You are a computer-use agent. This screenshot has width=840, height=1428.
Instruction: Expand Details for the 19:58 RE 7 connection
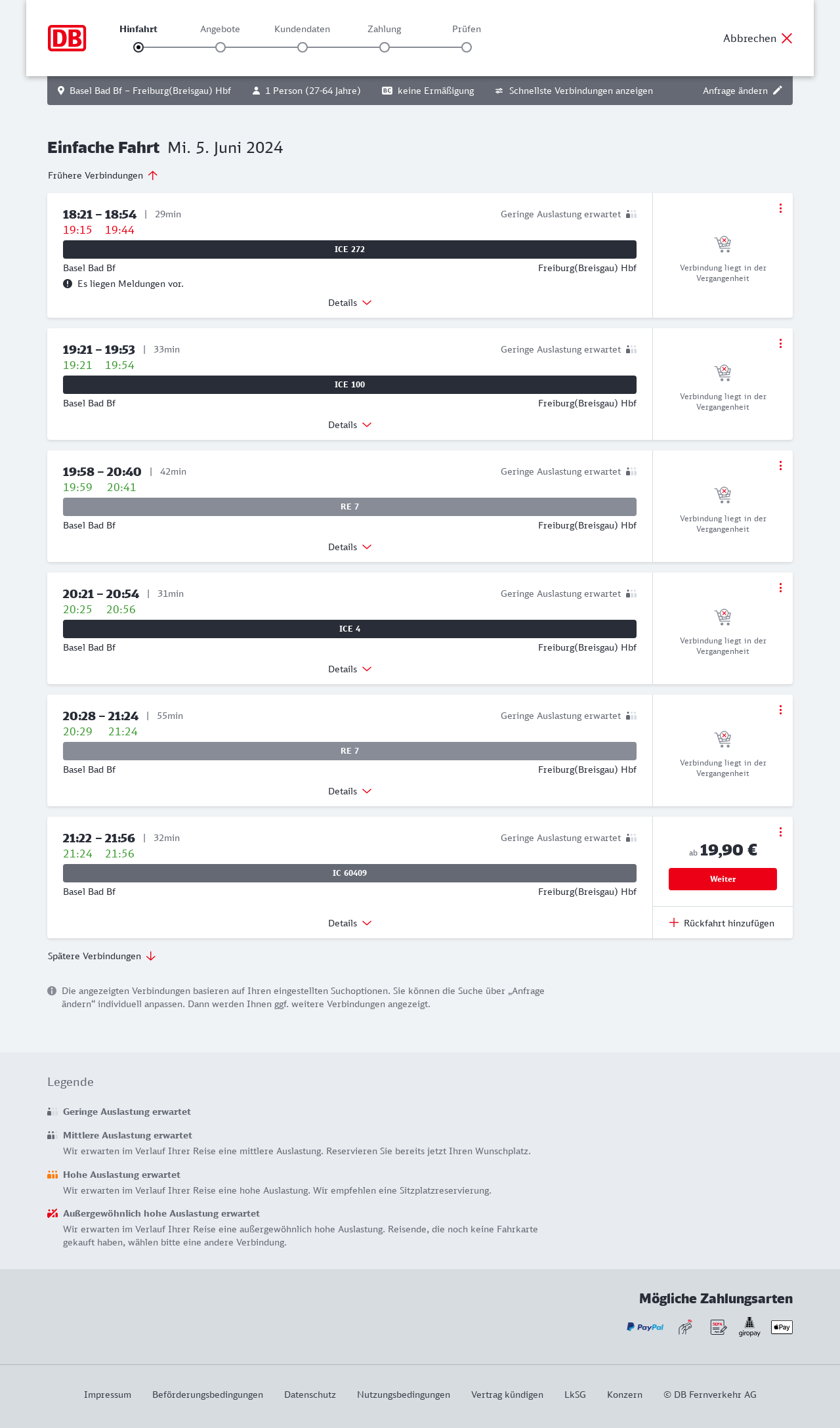pyautogui.click(x=350, y=547)
